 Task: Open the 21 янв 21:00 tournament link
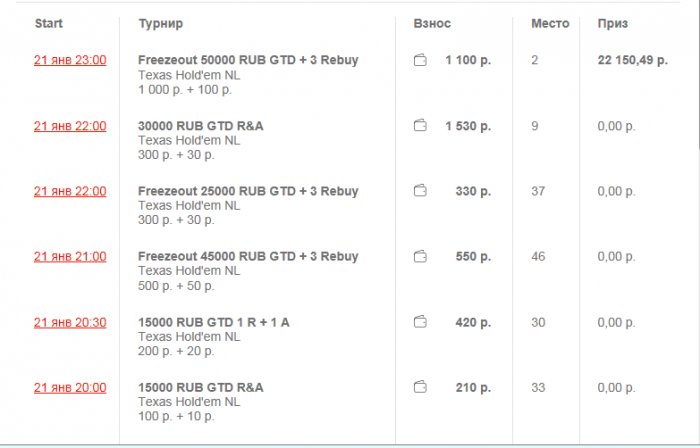click(70, 257)
